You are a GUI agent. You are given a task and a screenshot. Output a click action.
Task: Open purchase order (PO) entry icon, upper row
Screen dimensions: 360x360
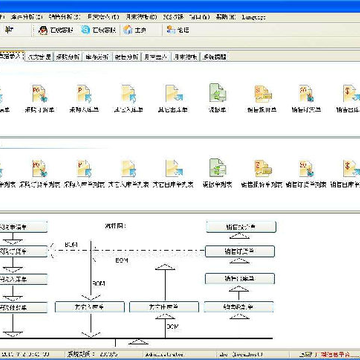[x=39, y=94]
